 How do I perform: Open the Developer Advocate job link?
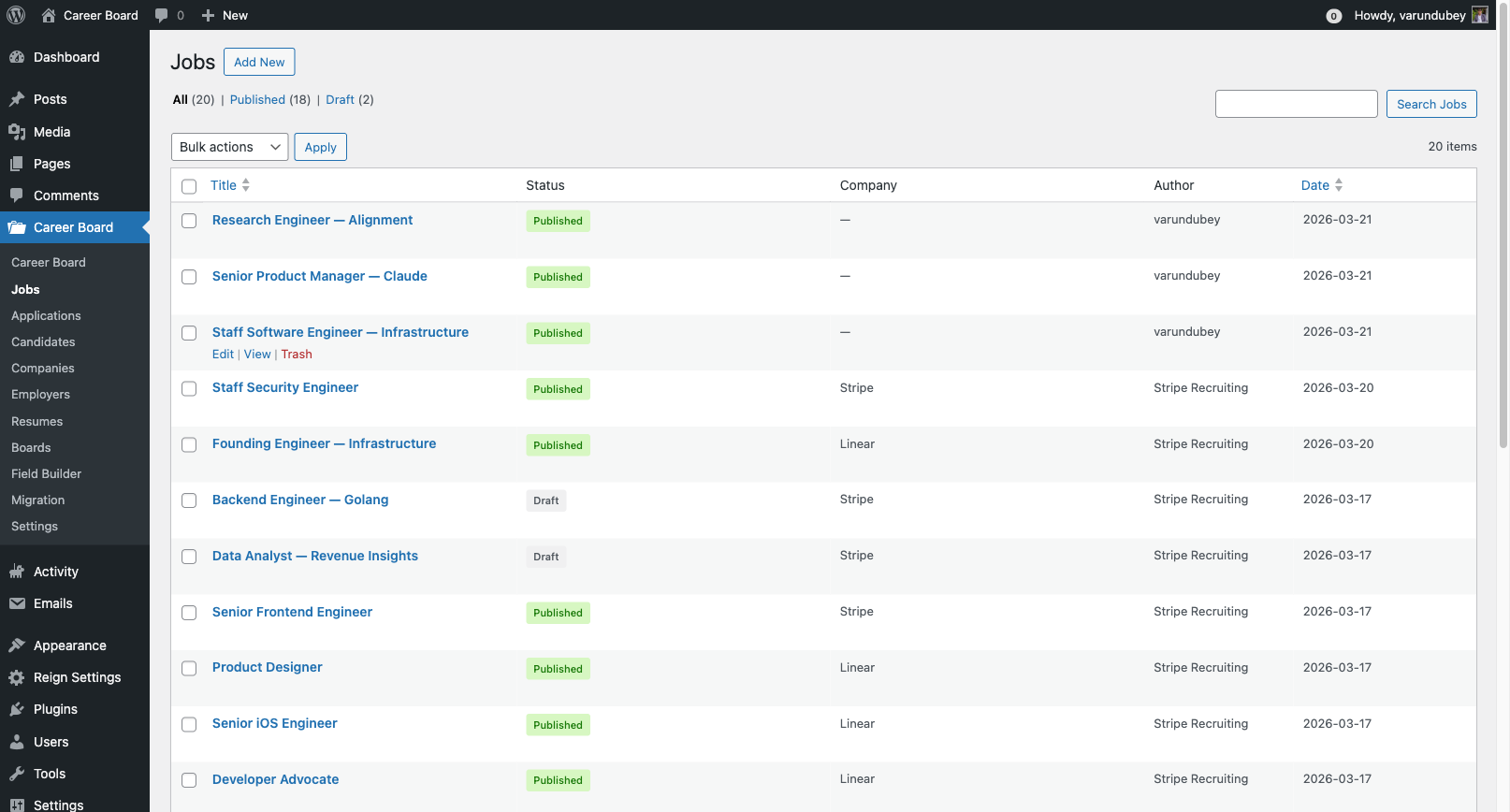click(275, 779)
